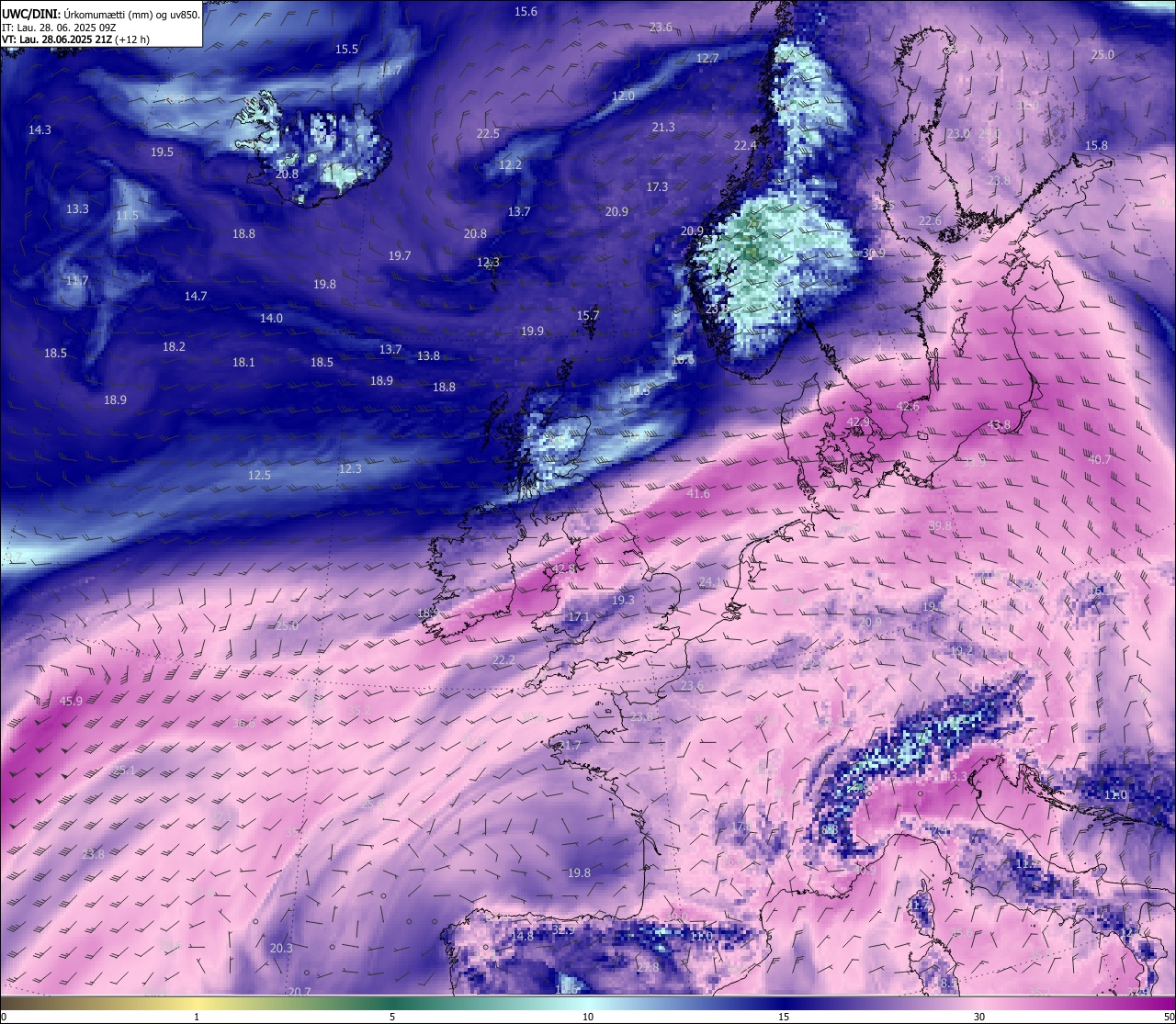Click the '13.3' value label
Screen dimensions: 1176x1024
point(77,208)
